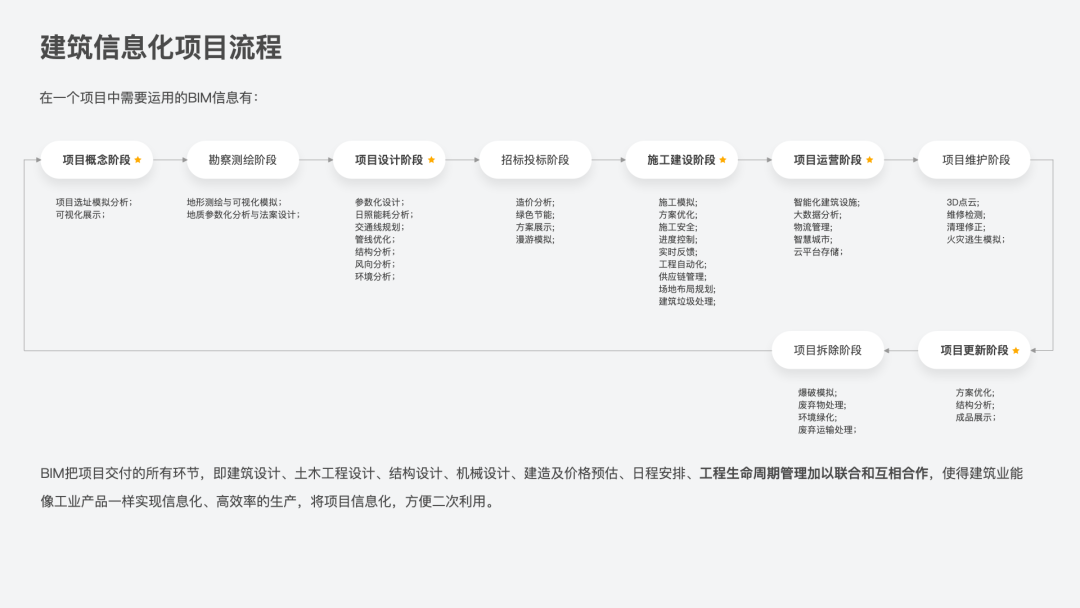Viewport: 1080px width, 608px height.
Task: Click the text 进度控制
Action: (676, 240)
